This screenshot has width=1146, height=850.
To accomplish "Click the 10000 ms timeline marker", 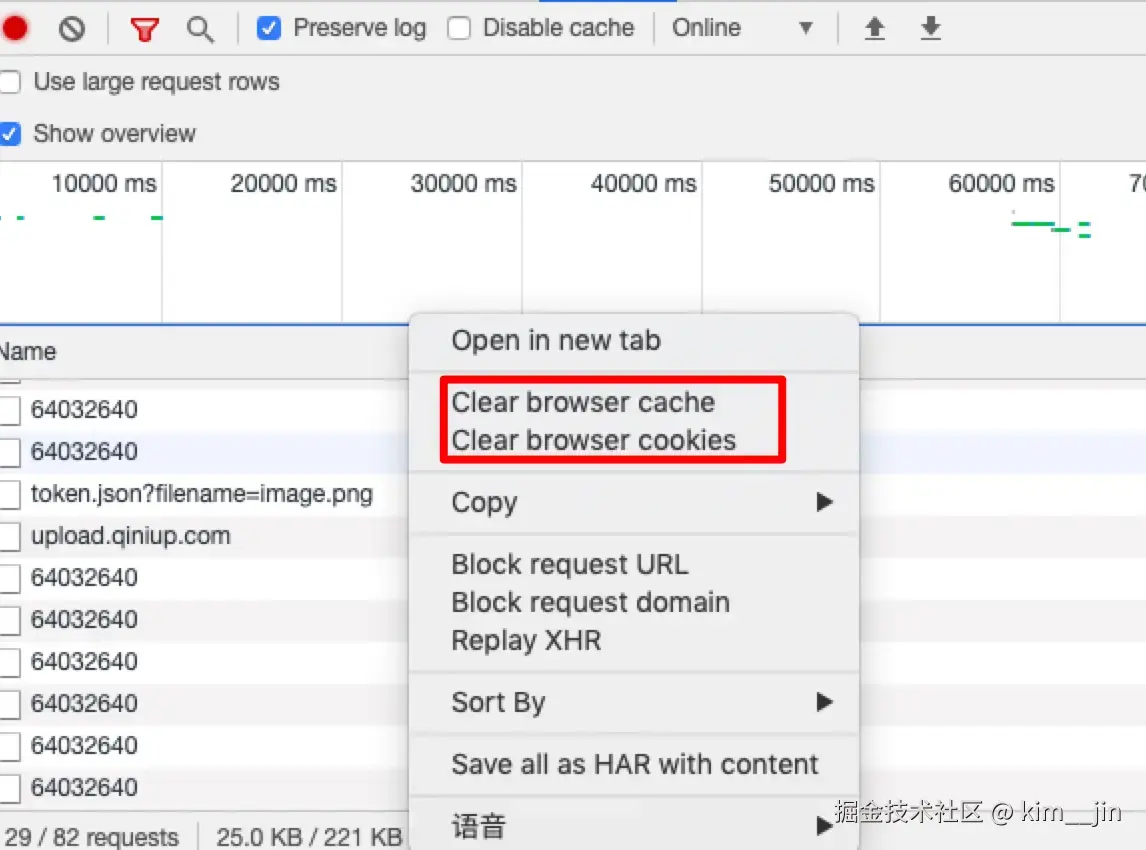I will 104,183.
